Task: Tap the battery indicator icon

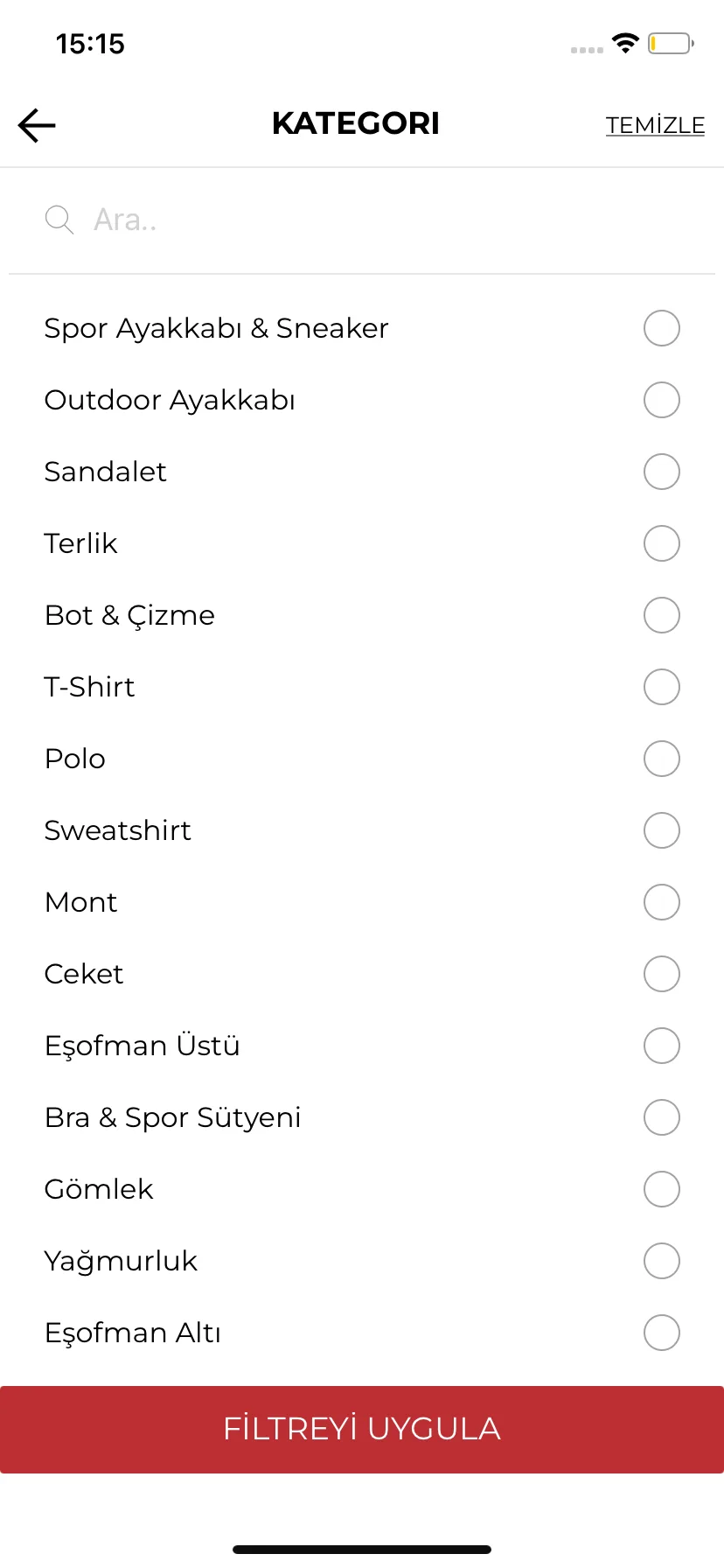Action: tap(671, 43)
